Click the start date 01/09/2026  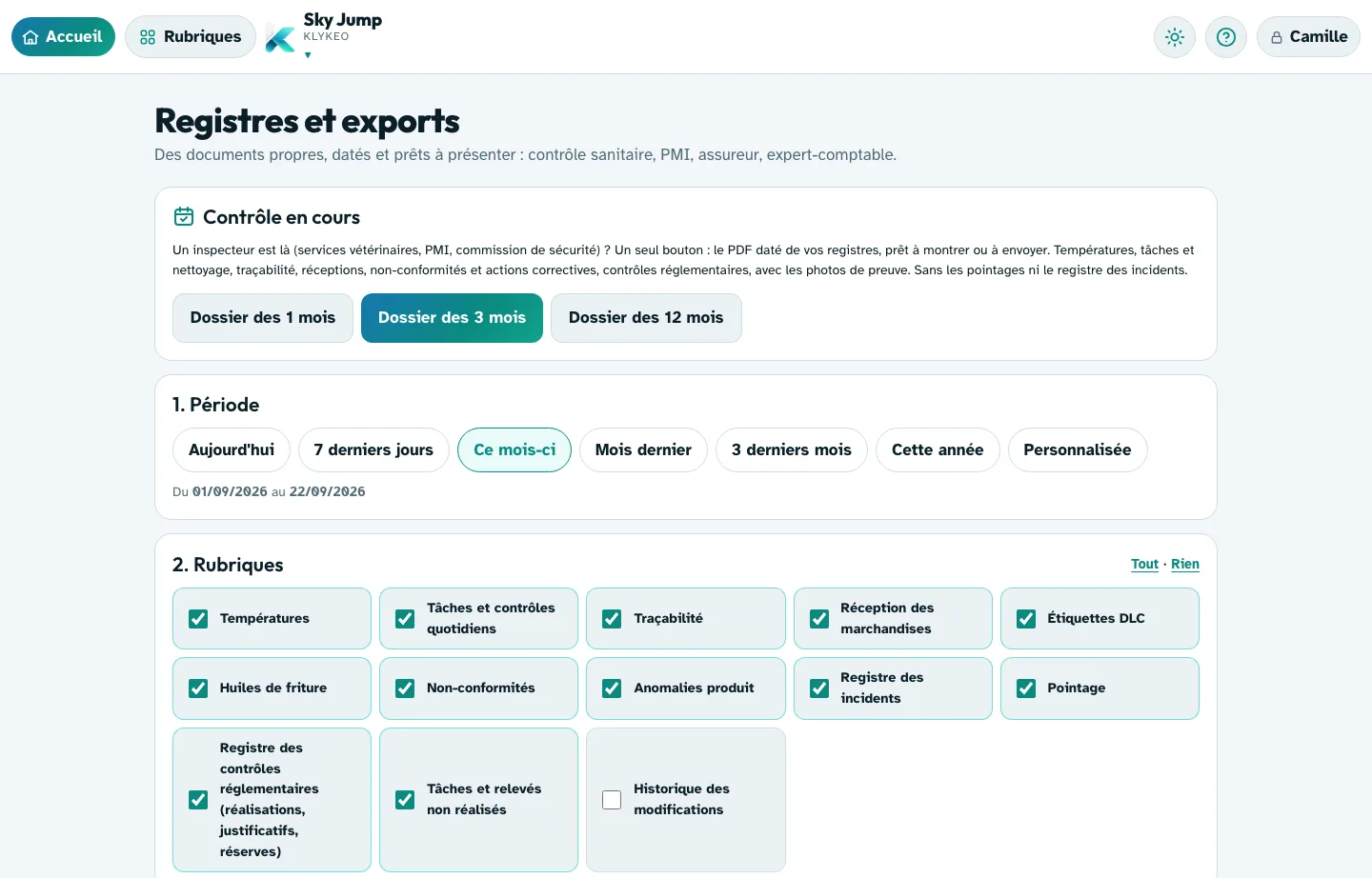[230, 492]
